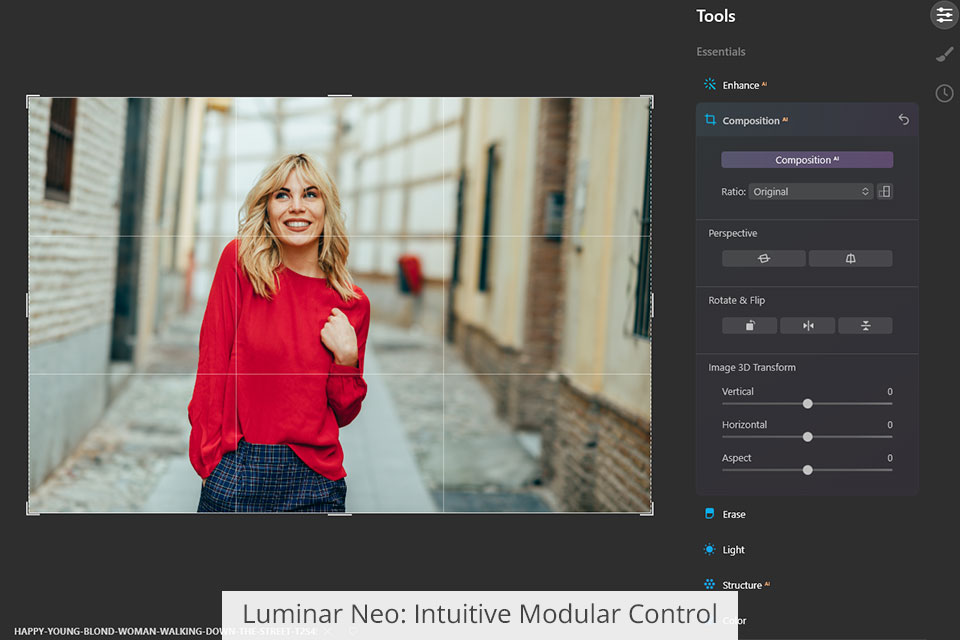Viewport: 960px width, 640px height.
Task: Flip image vertically icon
Action: click(865, 326)
